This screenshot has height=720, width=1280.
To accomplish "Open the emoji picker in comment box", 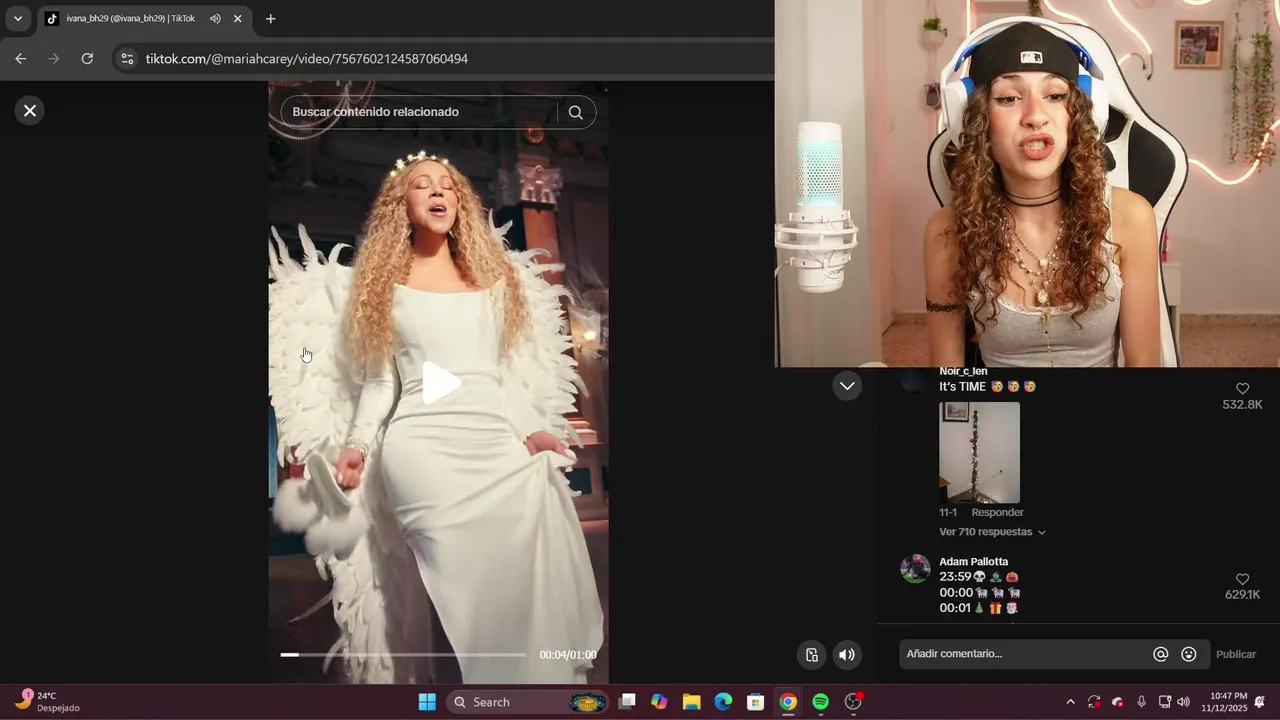I will 1189,654.
